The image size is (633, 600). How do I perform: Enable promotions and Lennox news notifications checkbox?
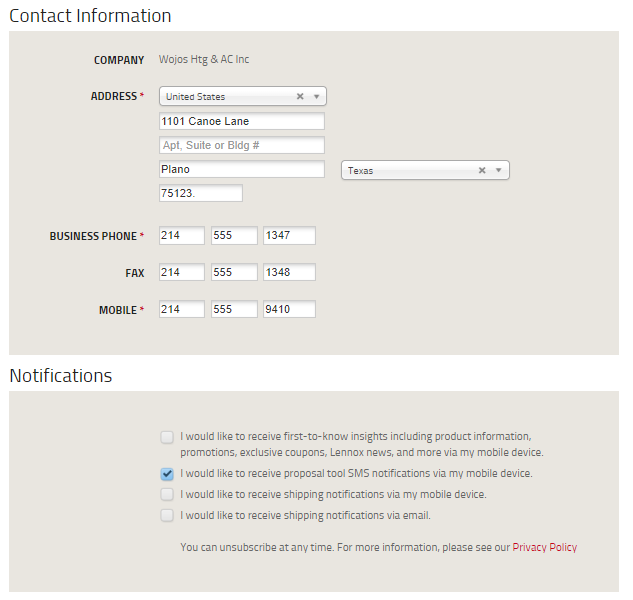click(167, 437)
